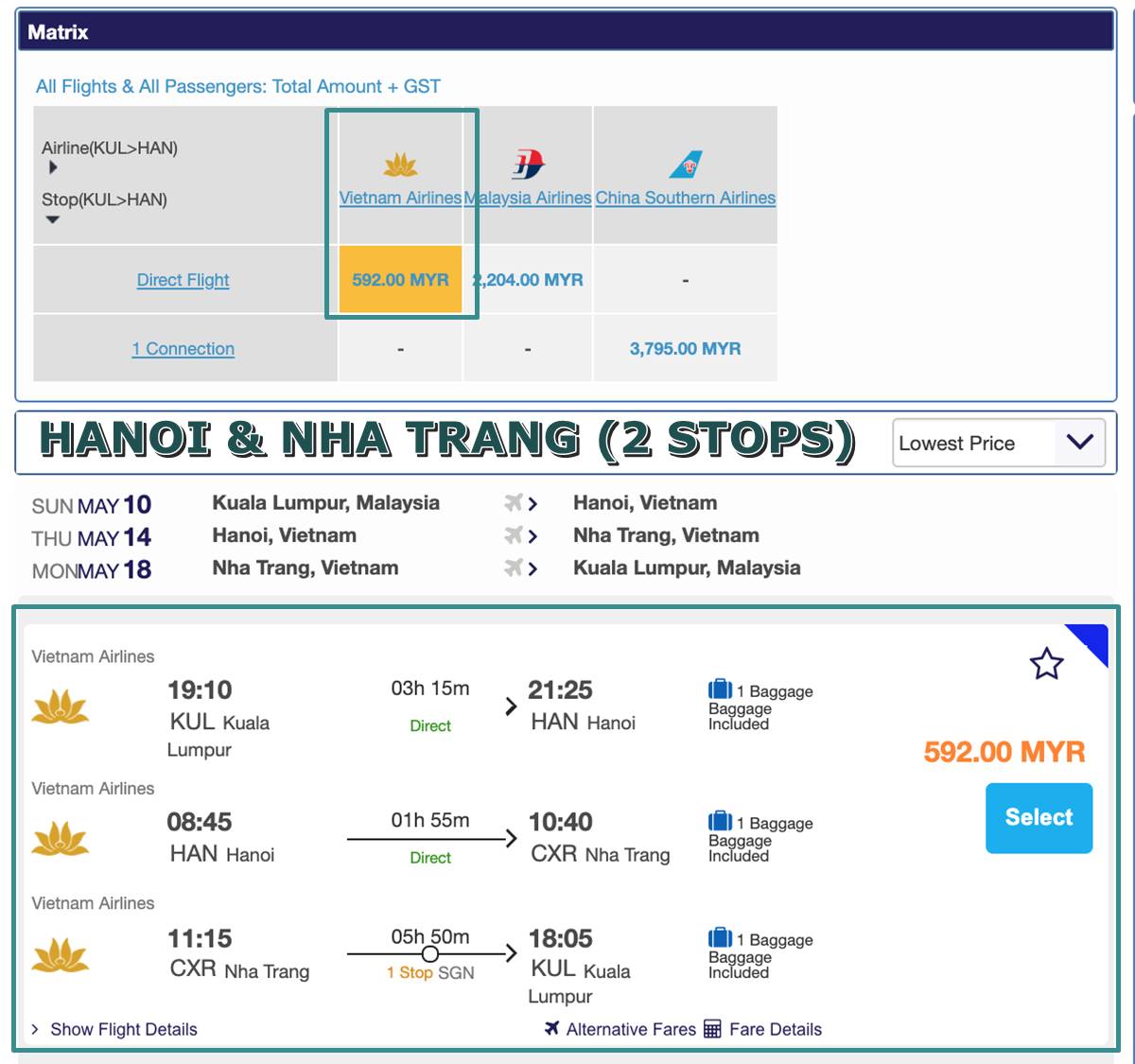Click plane icon on Nha Trang to Kuala Lumpur row
The height and width of the screenshot is (1064, 1135).
click(514, 567)
